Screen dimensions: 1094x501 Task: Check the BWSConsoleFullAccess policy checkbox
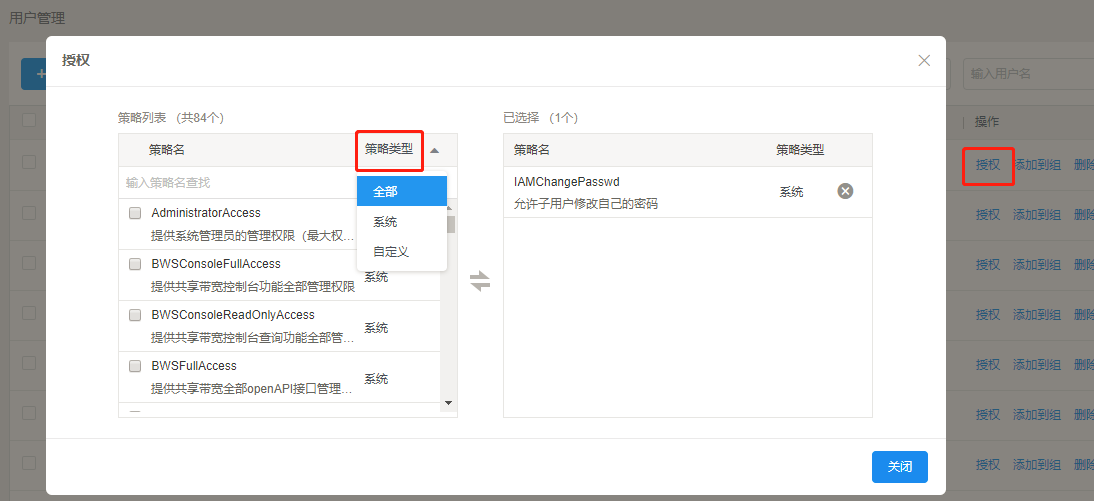135,264
